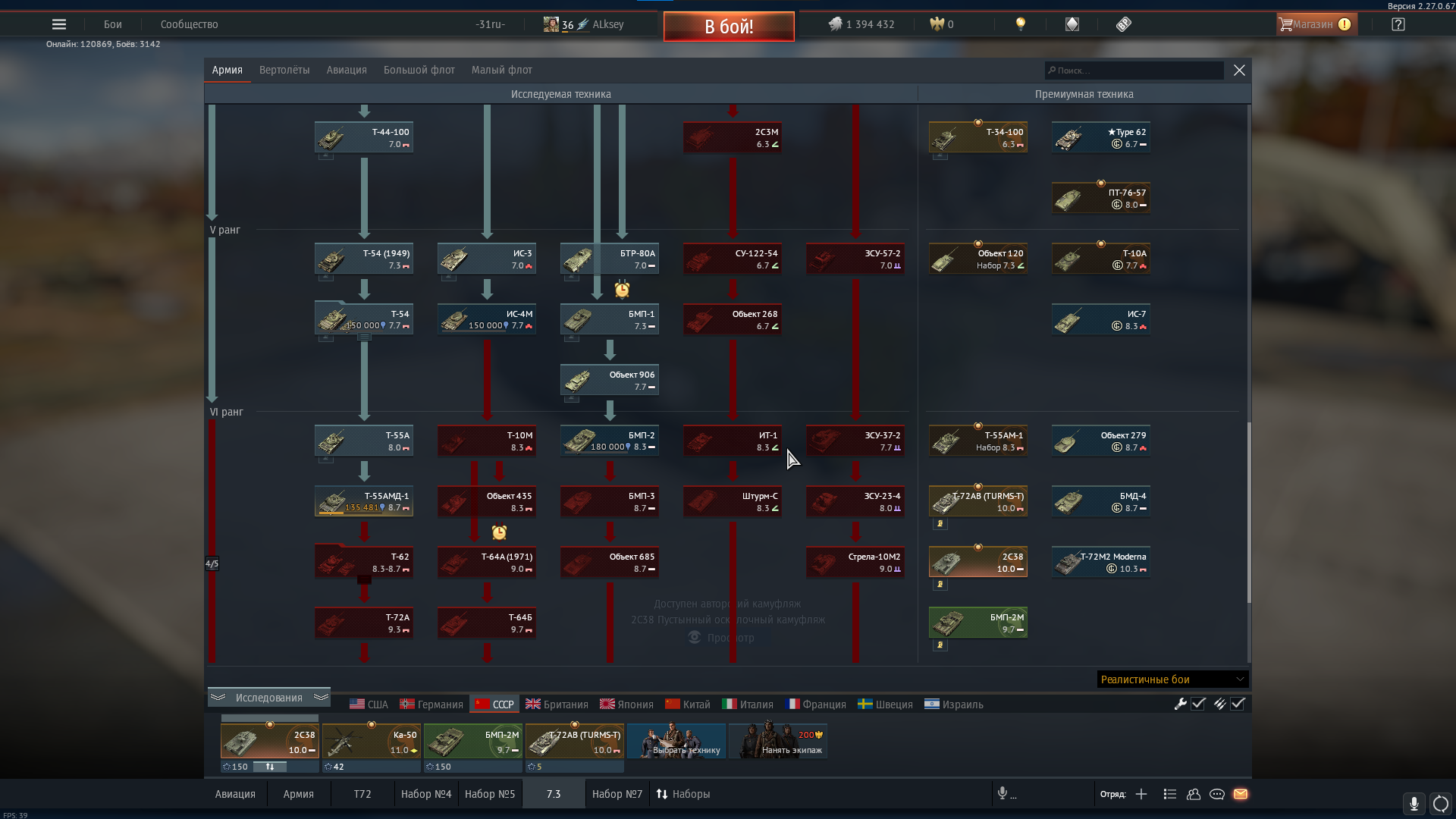Click the voice chat microphone near squad panel
This screenshot has height=819, width=1456.
point(1003,793)
